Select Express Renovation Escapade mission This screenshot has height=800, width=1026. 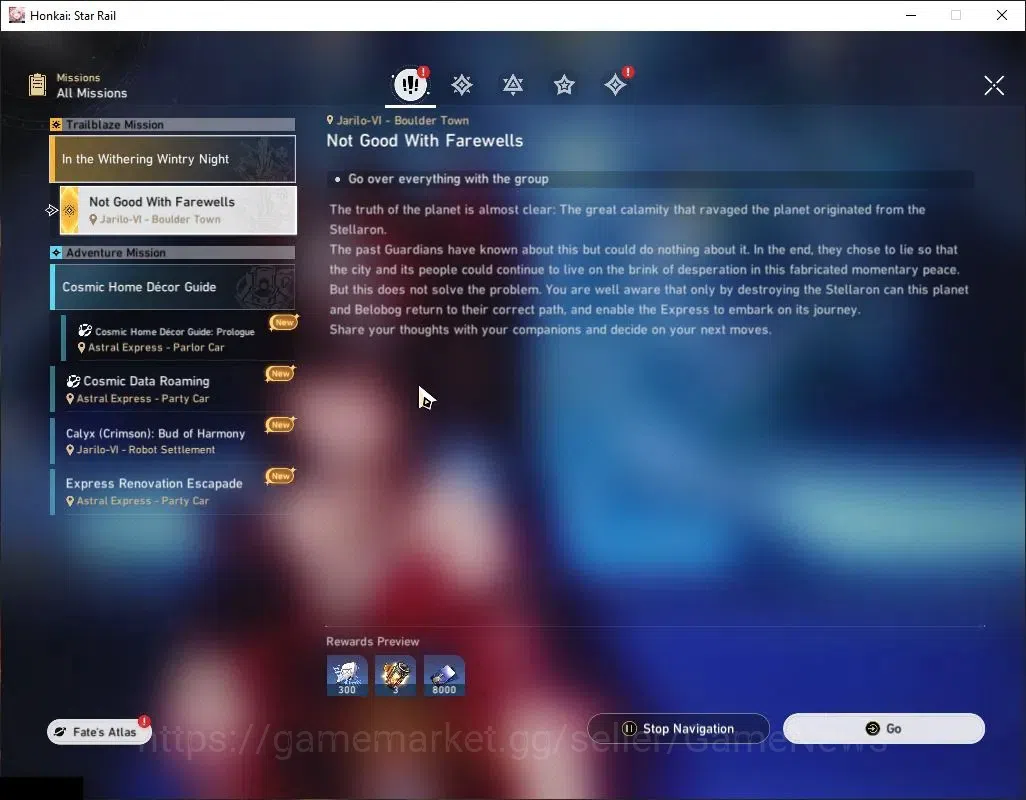click(x=173, y=491)
